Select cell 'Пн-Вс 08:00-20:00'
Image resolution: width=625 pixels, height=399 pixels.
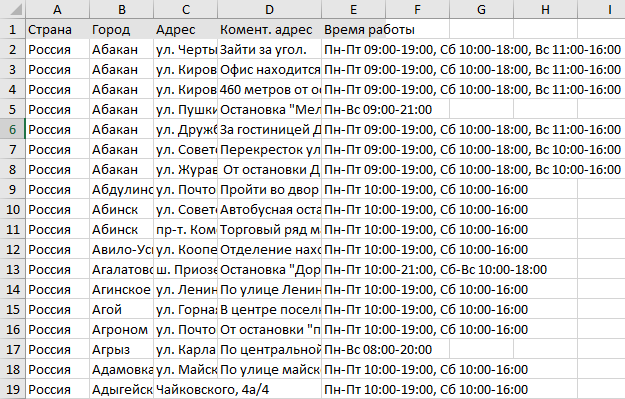click(x=354, y=350)
